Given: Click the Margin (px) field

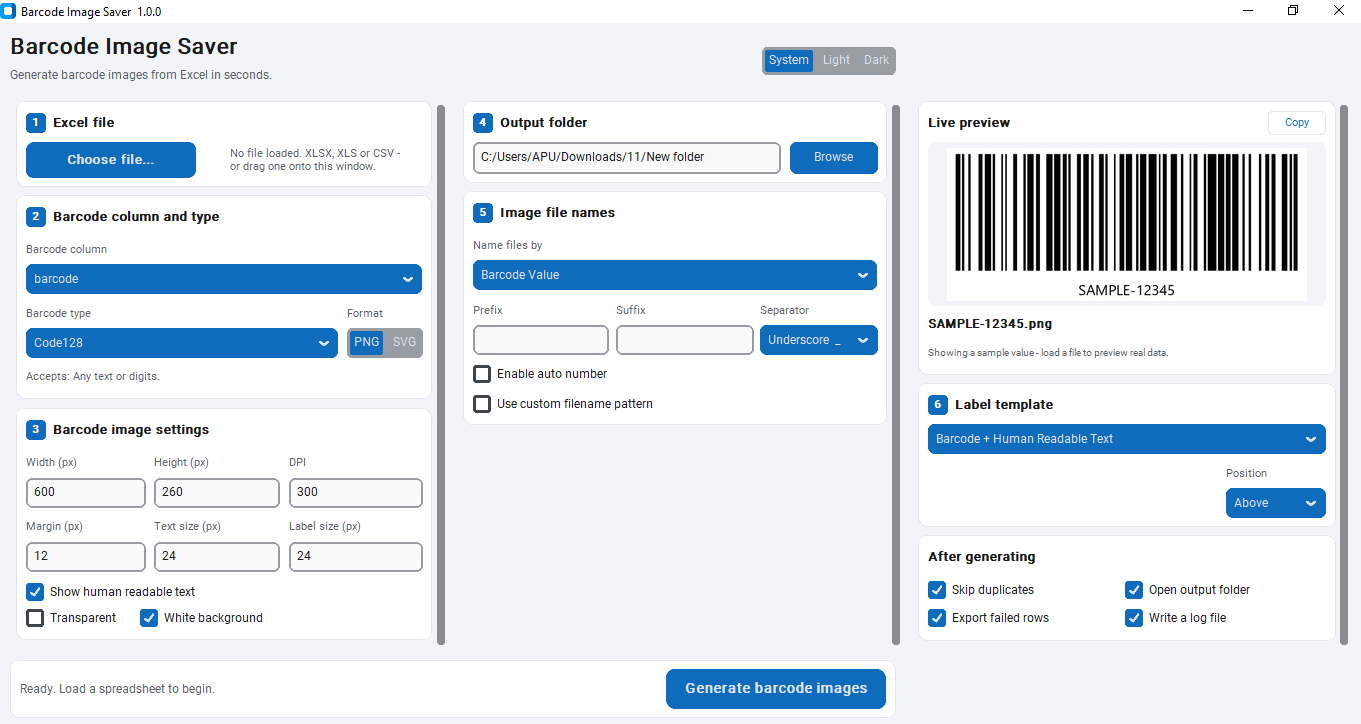Looking at the screenshot, I should tap(86, 556).
